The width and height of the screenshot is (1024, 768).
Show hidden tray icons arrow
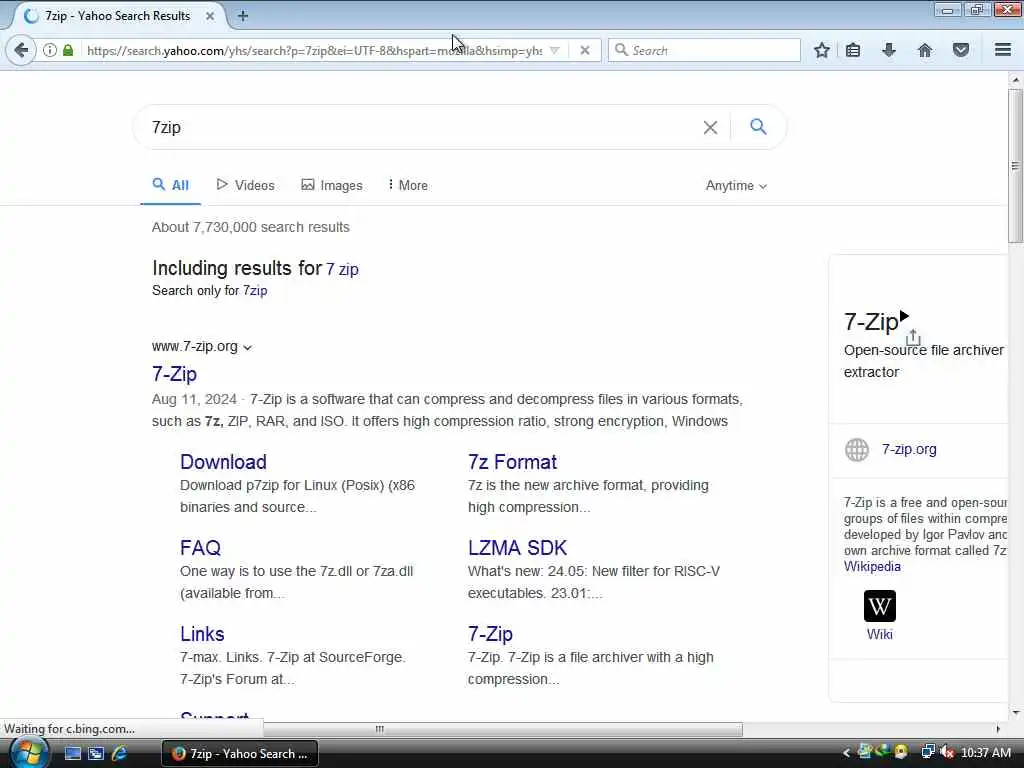pos(846,754)
